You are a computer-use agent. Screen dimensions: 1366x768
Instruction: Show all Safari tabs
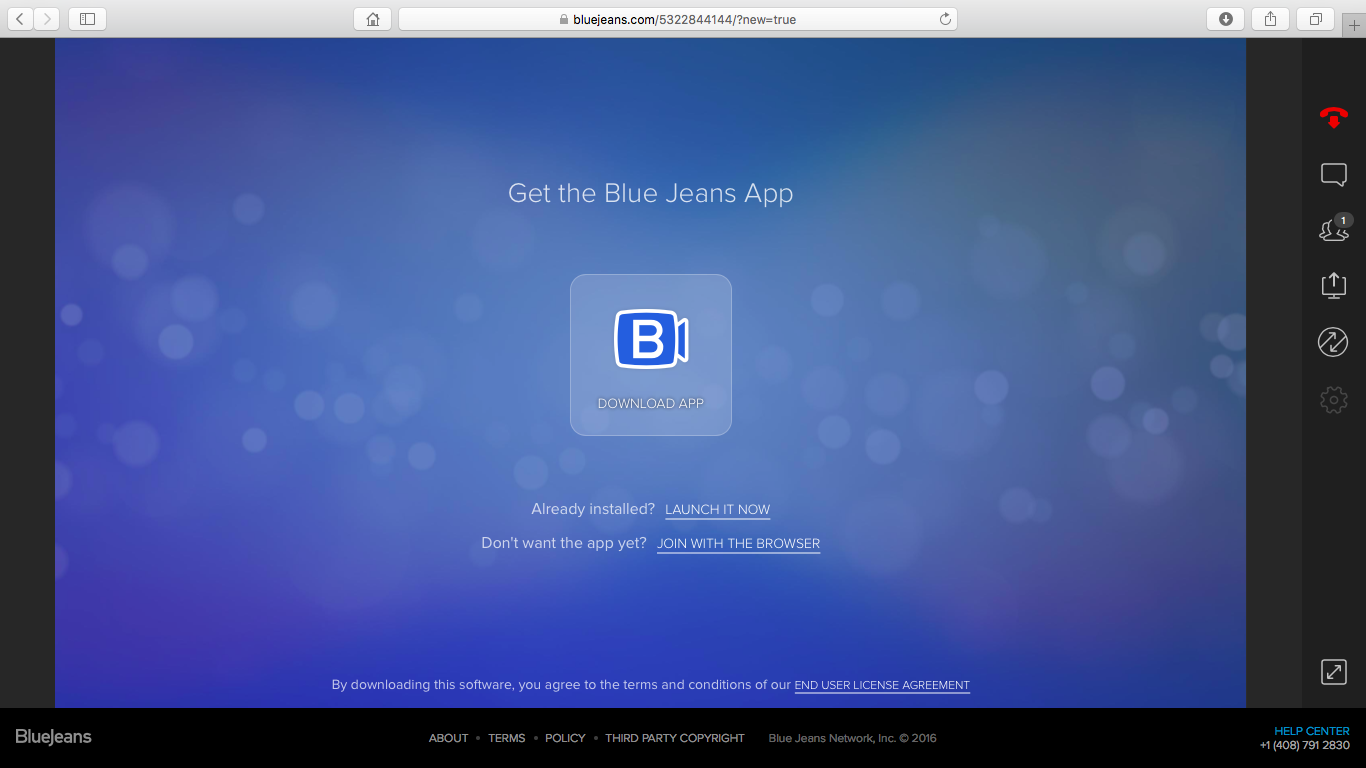point(1315,19)
